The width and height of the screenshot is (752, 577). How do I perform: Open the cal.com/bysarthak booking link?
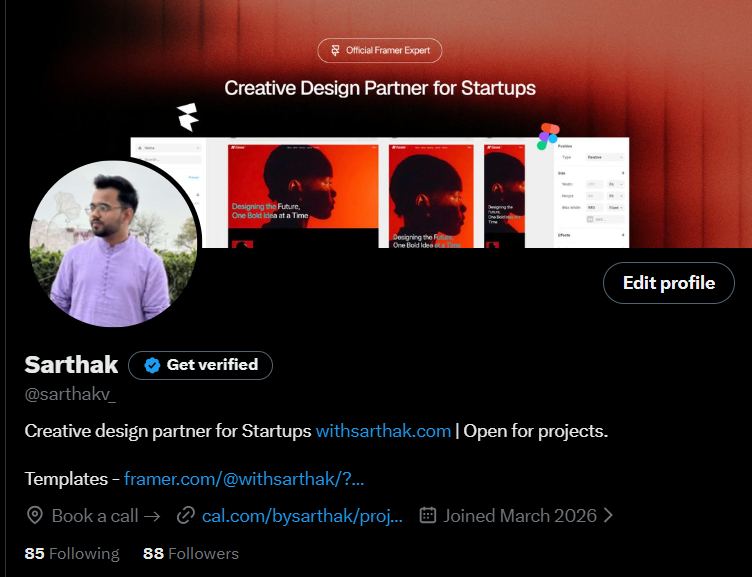point(302,516)
